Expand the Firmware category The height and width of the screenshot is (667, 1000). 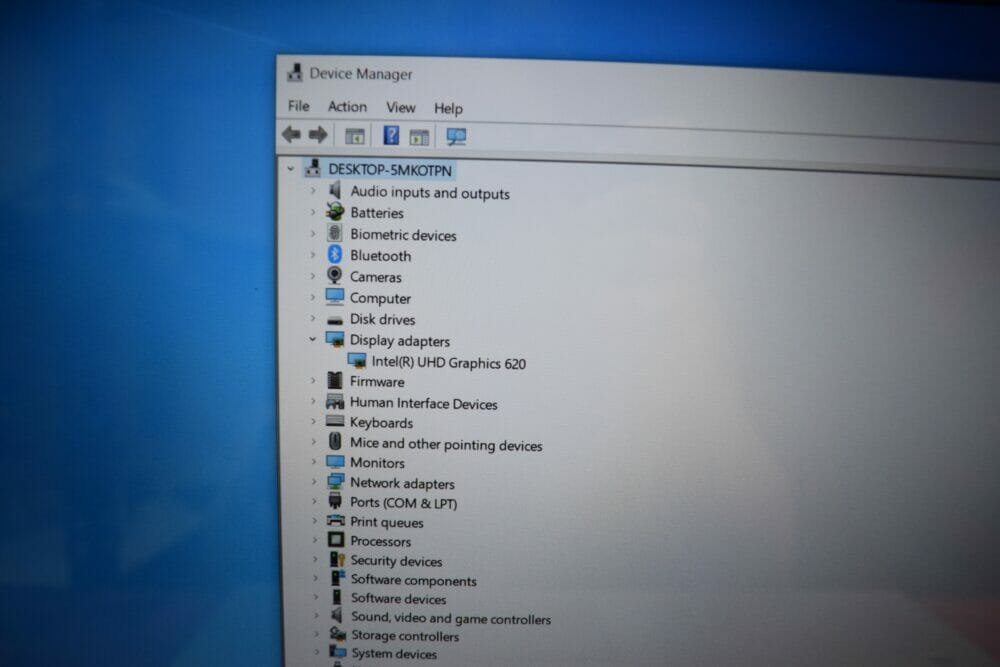(313, 380)
